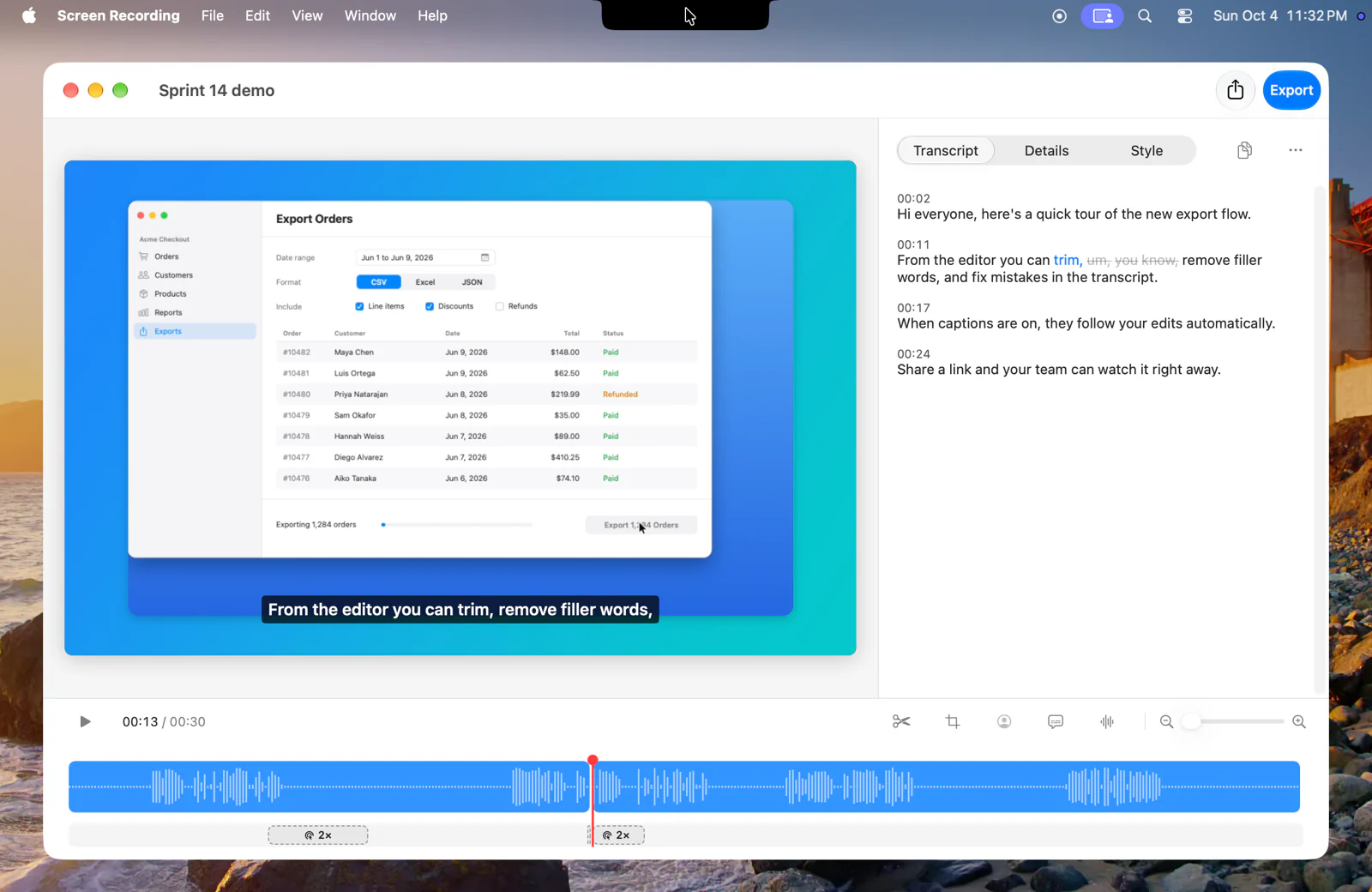
Task: Jump to transcript timestamp 00:17
Action: (913, 308)
